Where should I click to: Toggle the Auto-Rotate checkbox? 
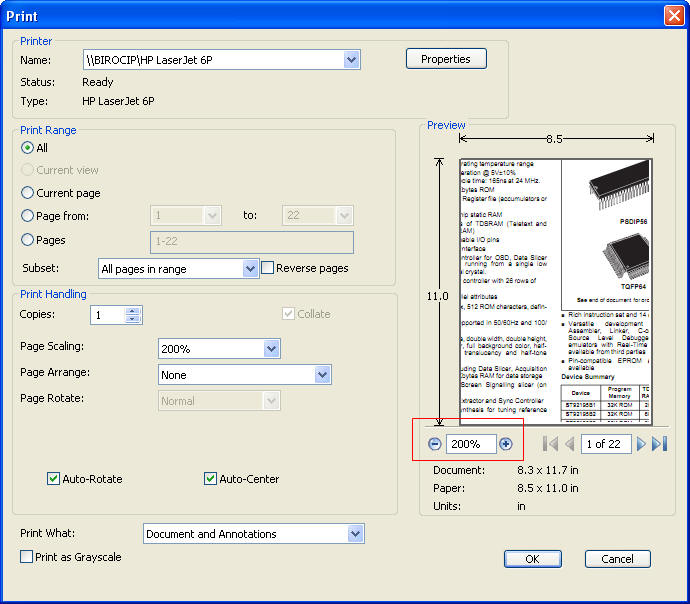[53, 479]
